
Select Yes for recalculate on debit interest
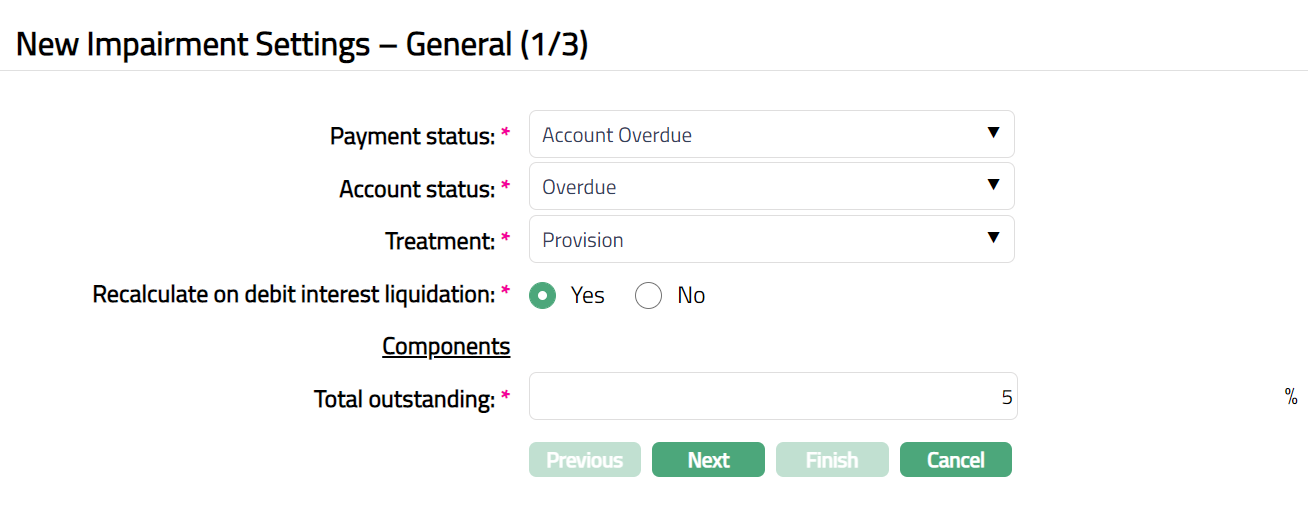(x=543, y=296)
